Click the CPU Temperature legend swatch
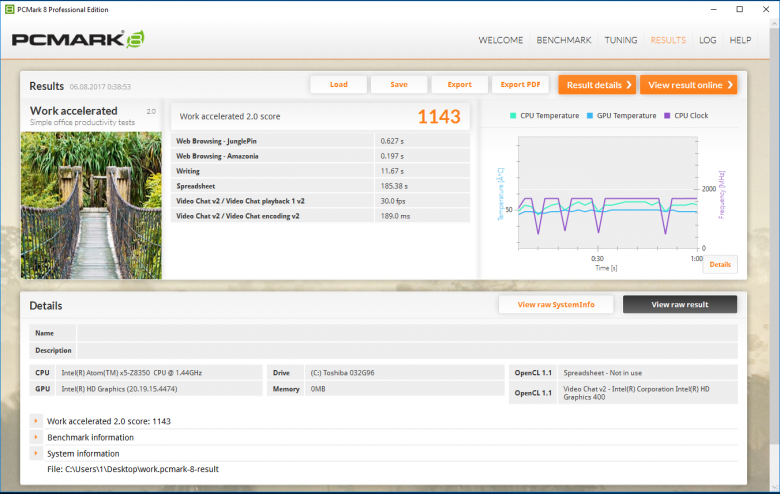The image size is (780, 494). pos(513,116)
